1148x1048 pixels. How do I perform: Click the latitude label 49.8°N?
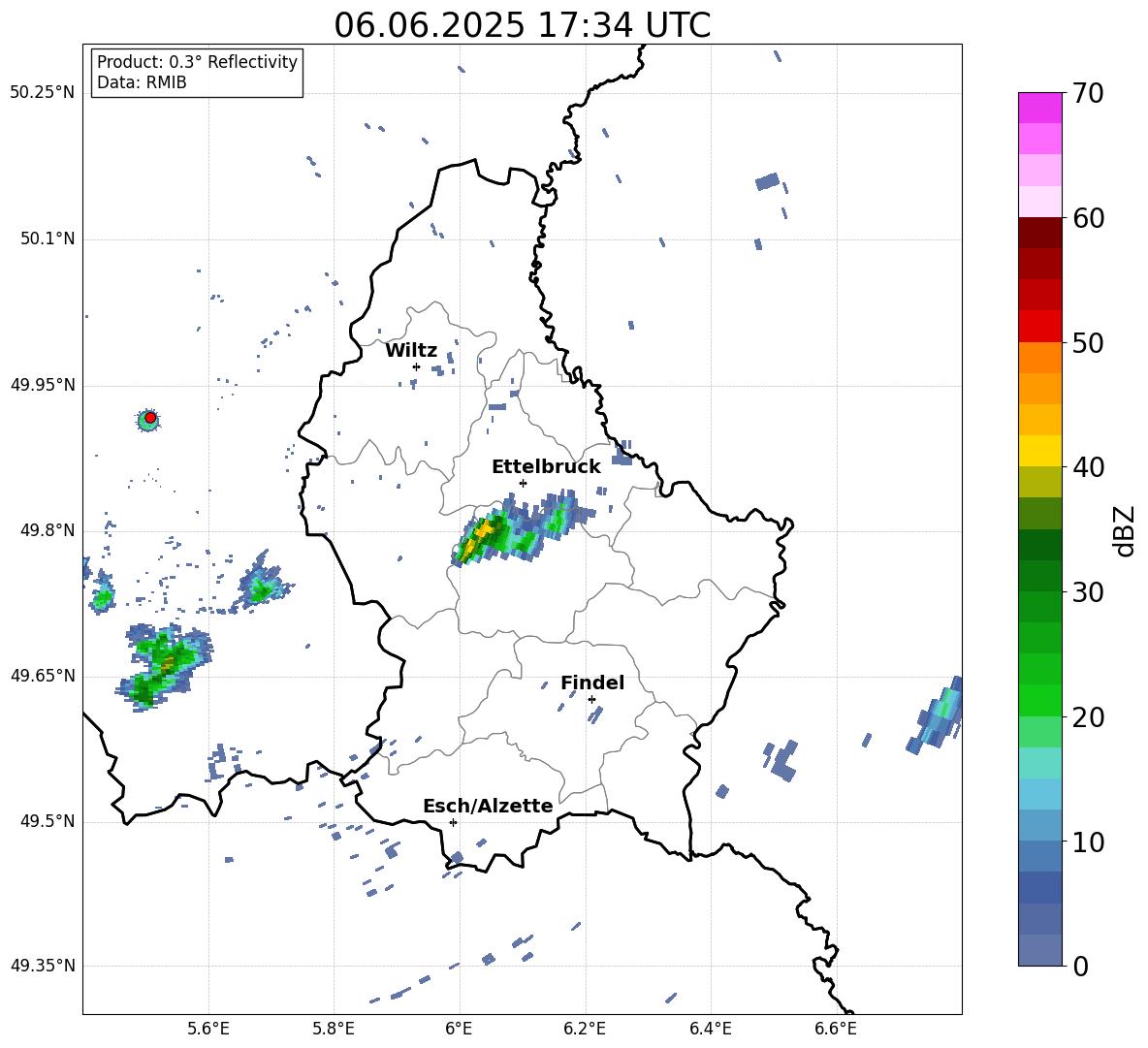coord(47,530)
